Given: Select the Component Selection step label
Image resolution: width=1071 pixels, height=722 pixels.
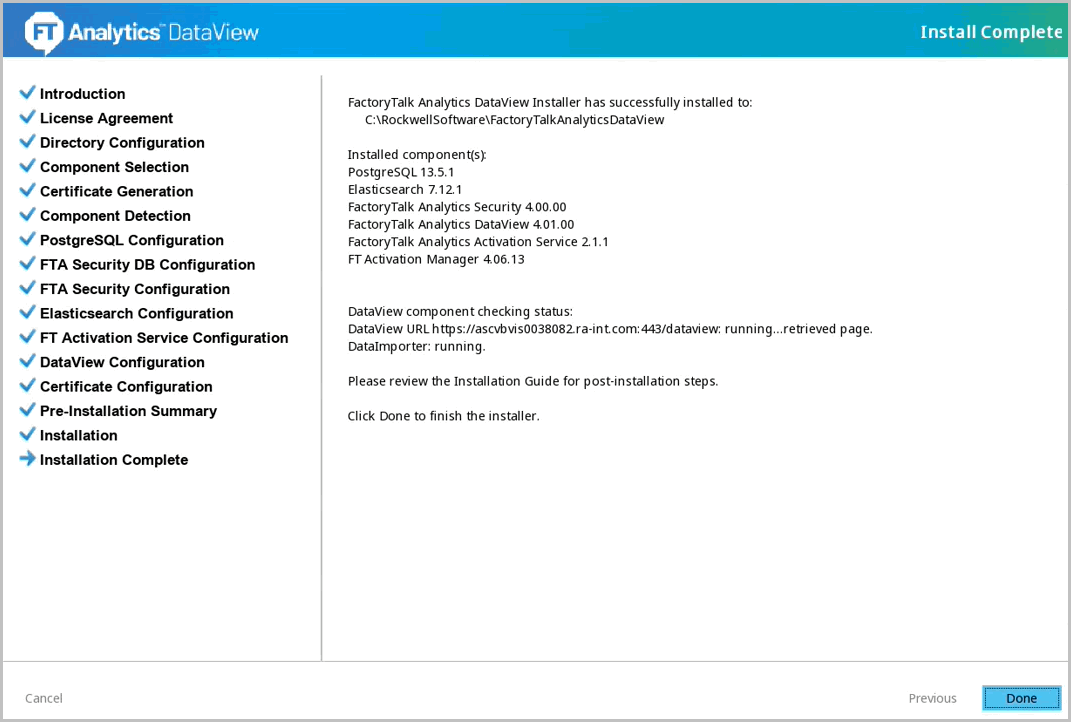Looking at the screenshot, I should pos(114,167).
